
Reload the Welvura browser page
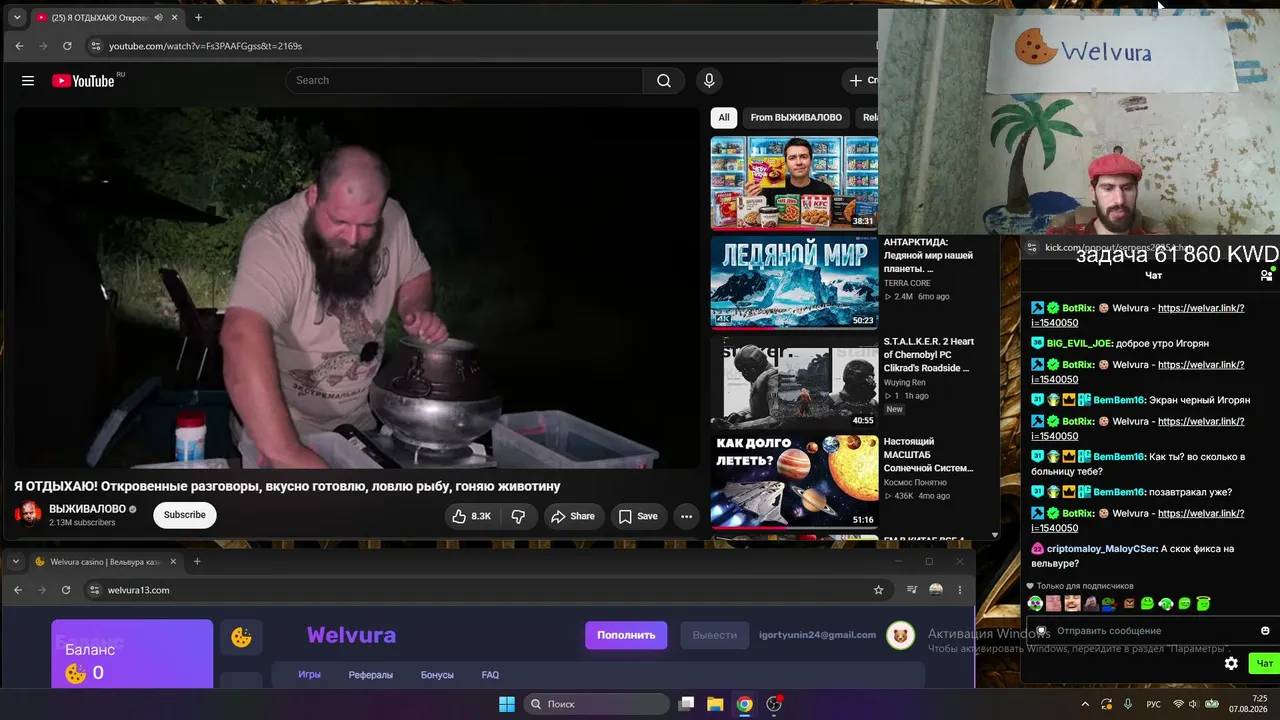pyautogui.click(x=66, y=590)
